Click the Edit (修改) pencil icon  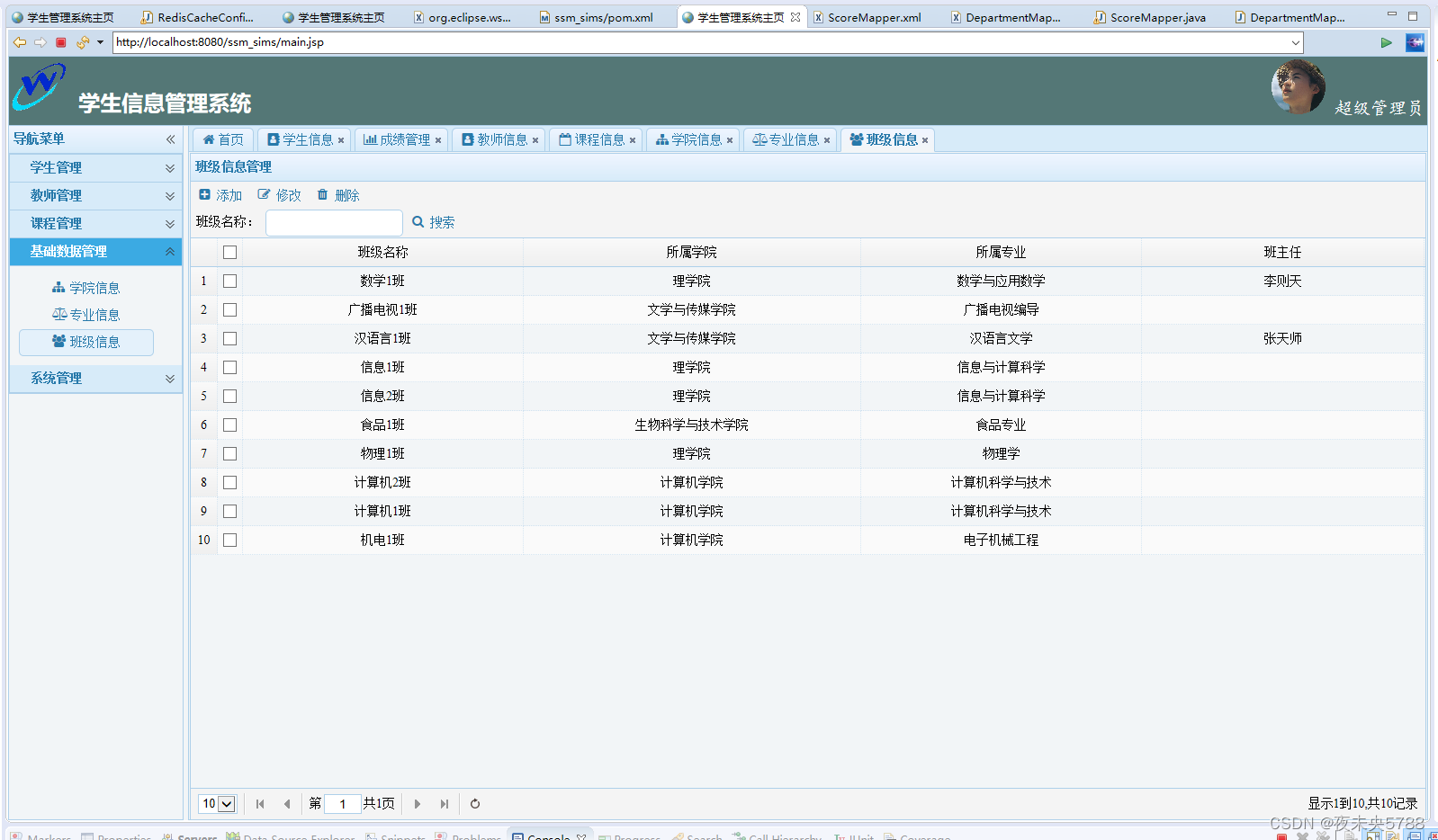[x=264, y=194]
